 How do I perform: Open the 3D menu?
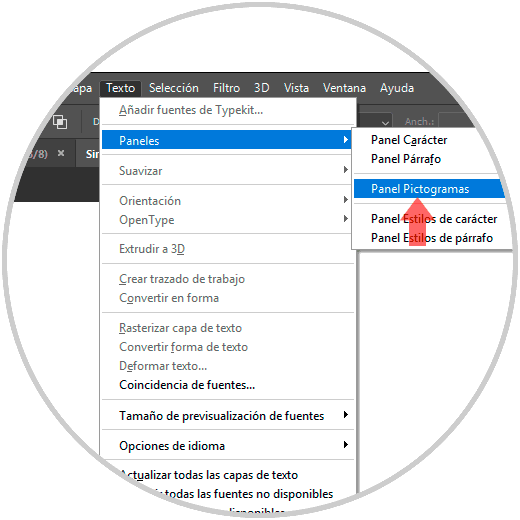[262, 88]
